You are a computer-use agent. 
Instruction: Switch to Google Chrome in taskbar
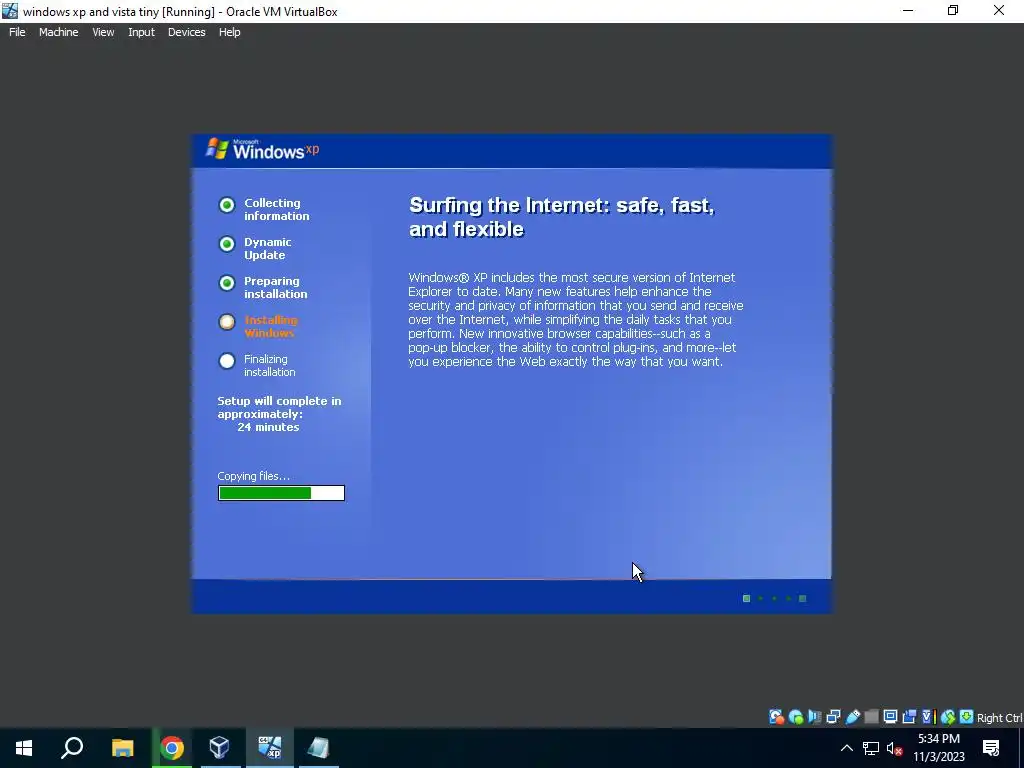click(x=172, y=748)
